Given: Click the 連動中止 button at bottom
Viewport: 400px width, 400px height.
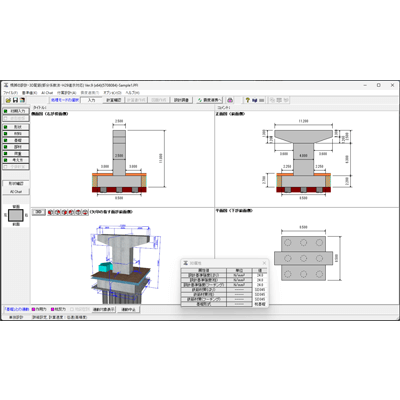Looking at the screenshot, I should coord(128,309).
